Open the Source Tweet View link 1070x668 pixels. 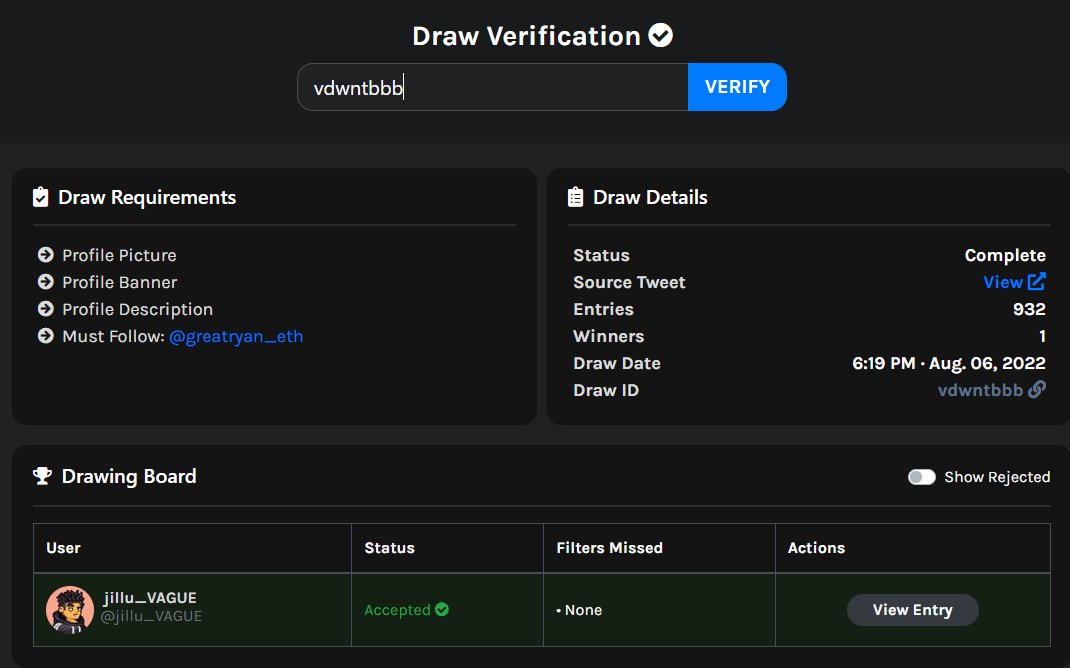click(x=1000, y=282)
